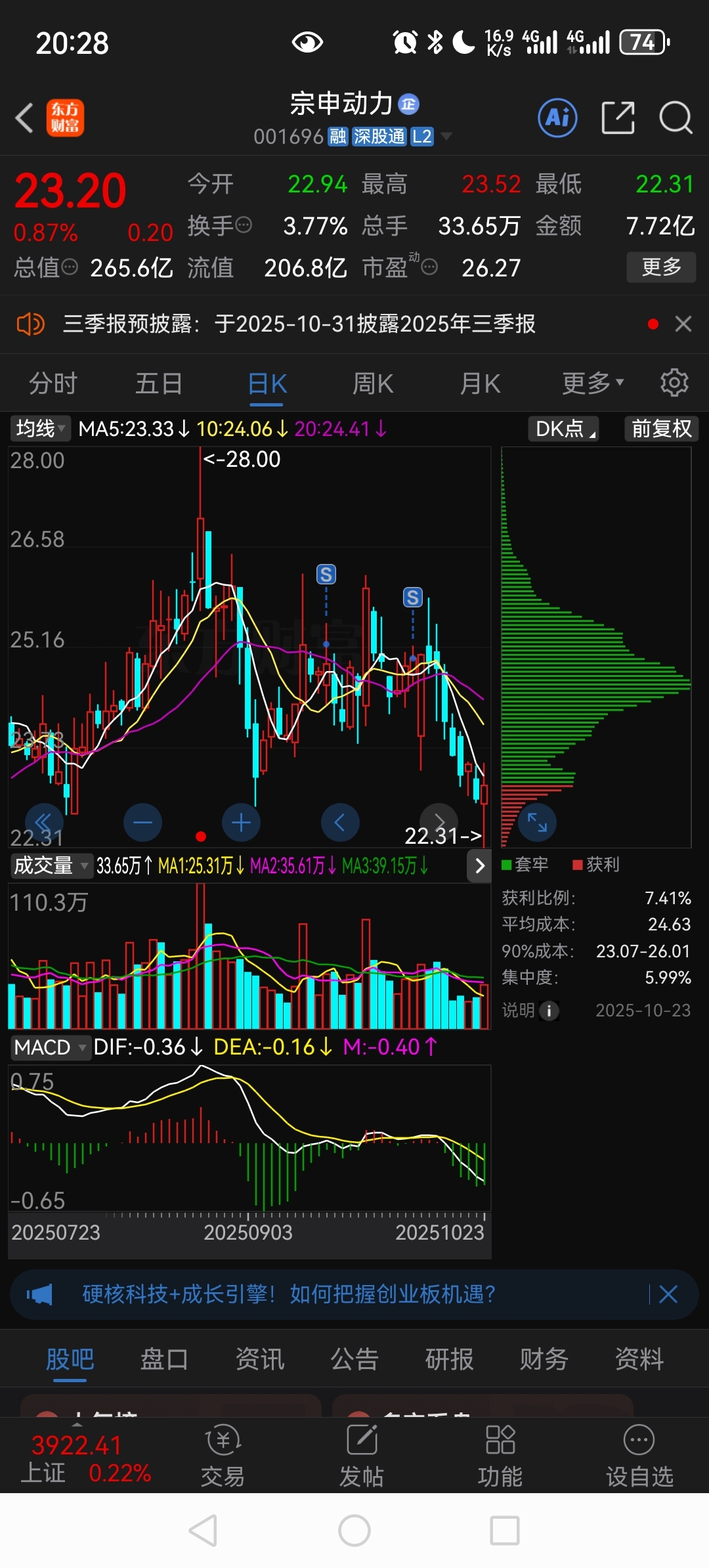Open the 资讯 tab
Image resolution: width=709 pixels, height=1568 pixels.
point(260,1359)
